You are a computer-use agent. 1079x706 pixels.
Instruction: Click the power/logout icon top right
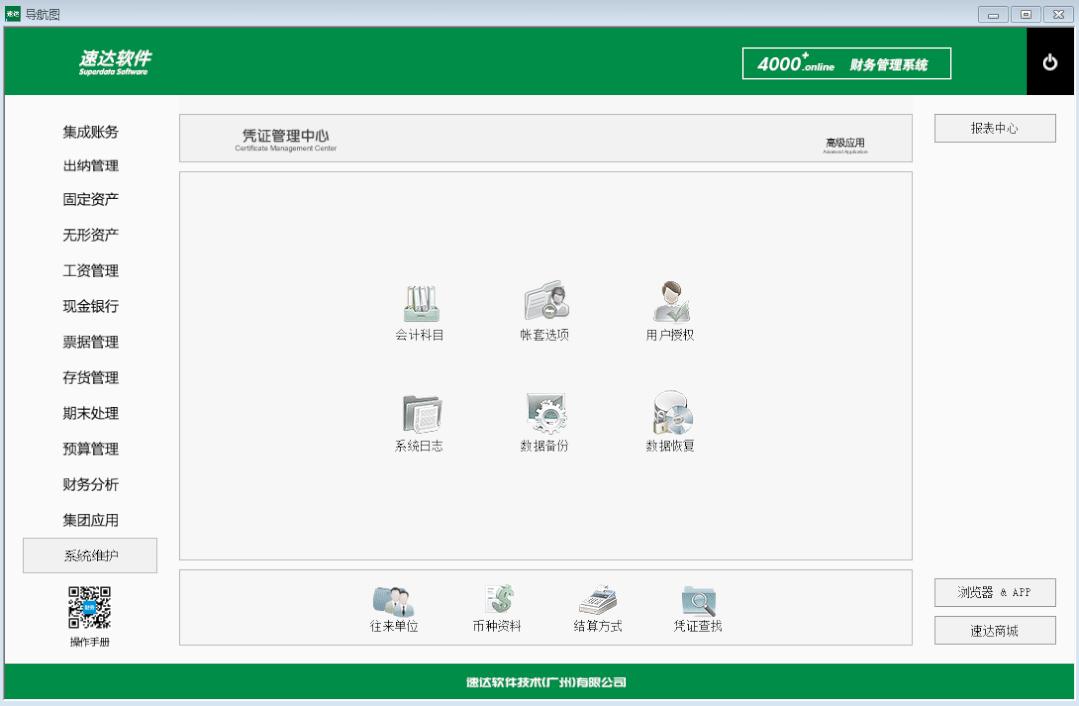(1051, 61)
